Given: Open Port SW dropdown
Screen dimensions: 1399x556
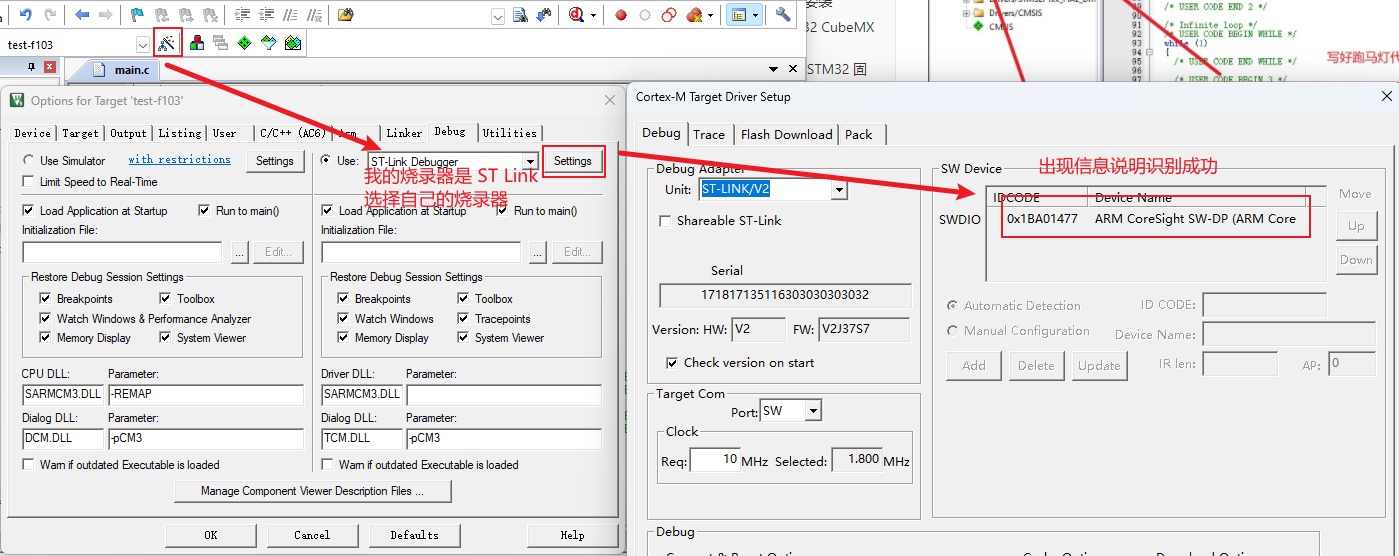Looking at the screenshot, I should pos(813,411).
